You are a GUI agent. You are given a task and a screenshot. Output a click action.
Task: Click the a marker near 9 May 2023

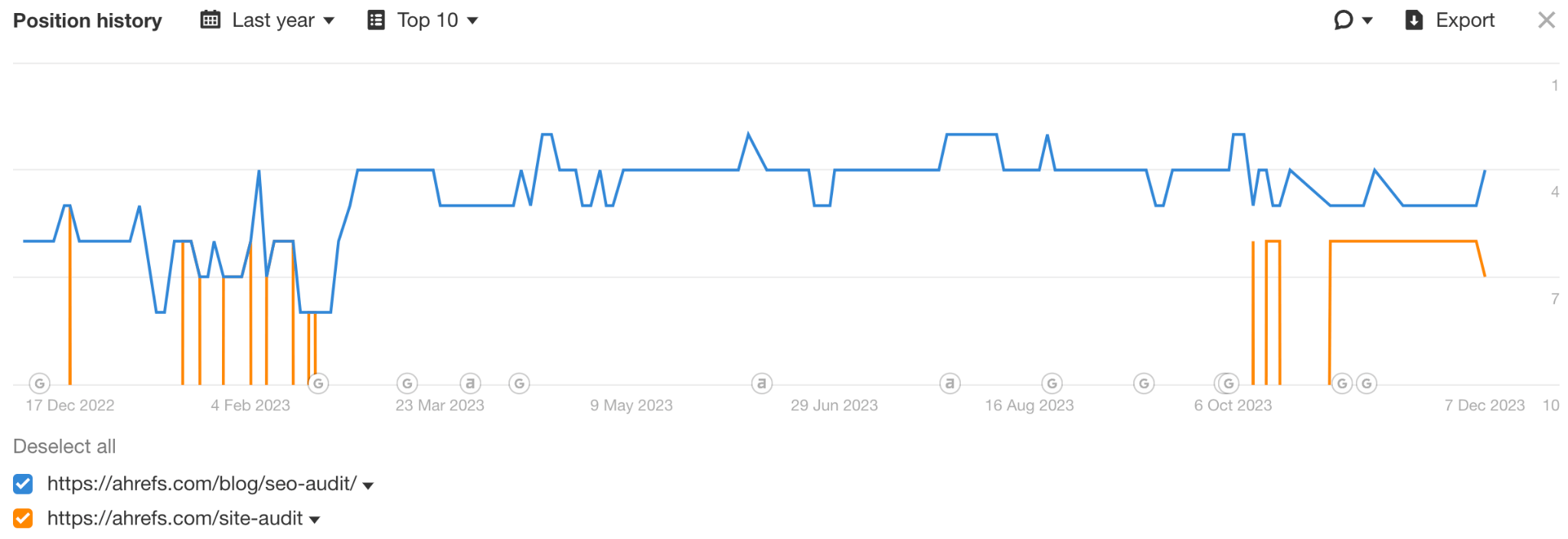point(762,384)
